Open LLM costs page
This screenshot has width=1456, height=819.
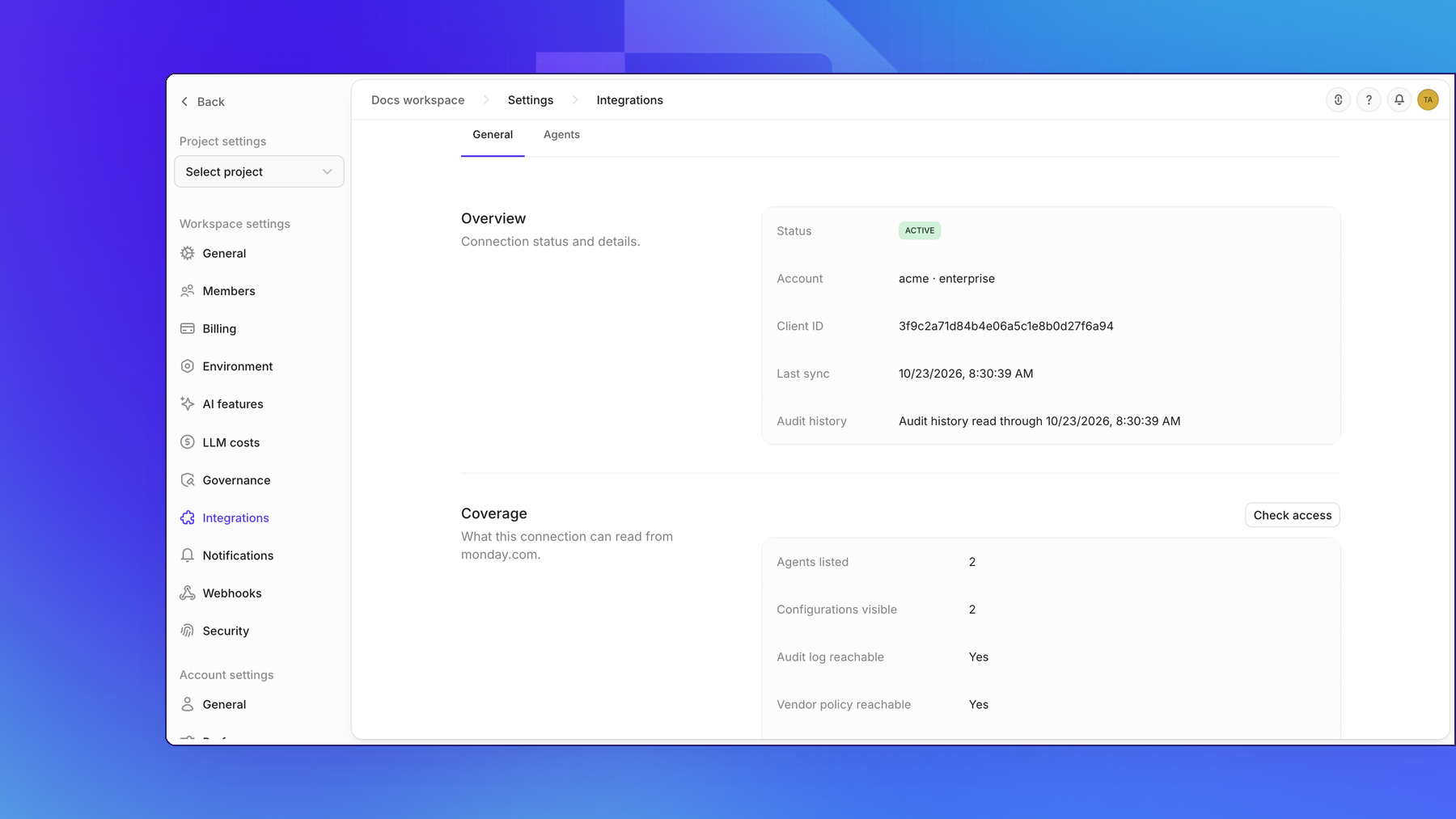tap(231, 442)
